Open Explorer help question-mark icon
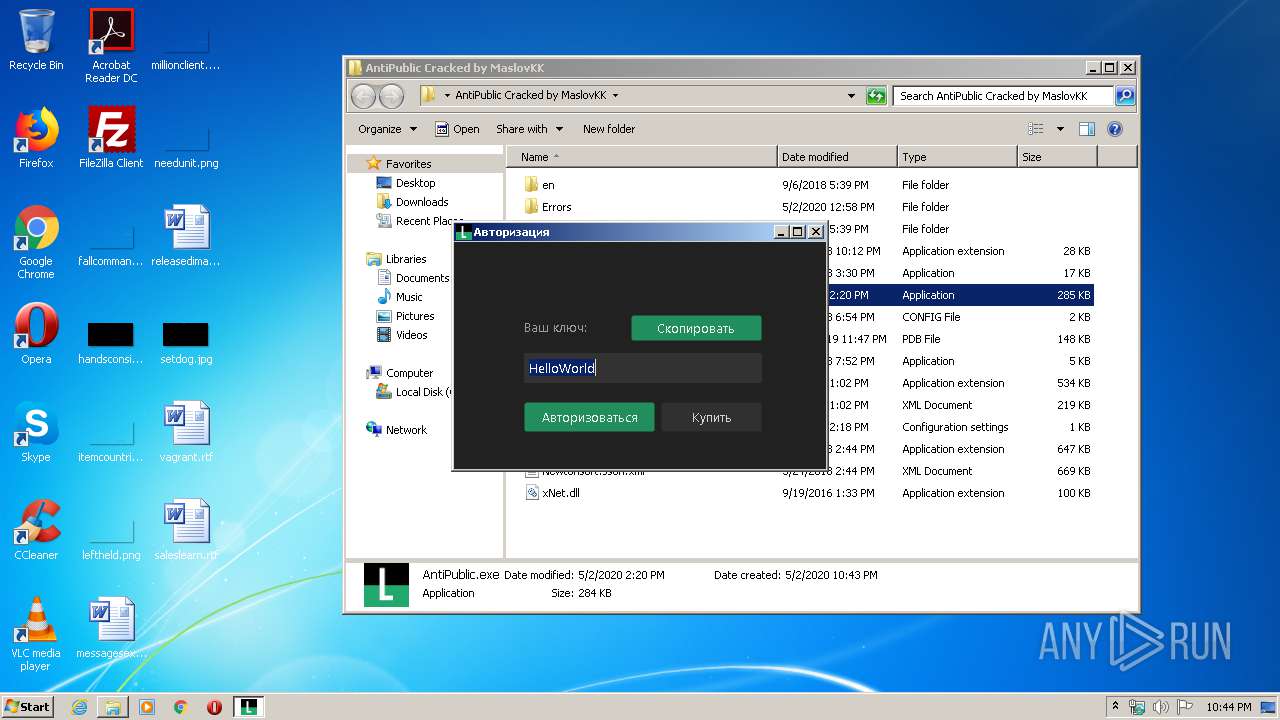This screenshot has width=1280, height=720. 1115,129
